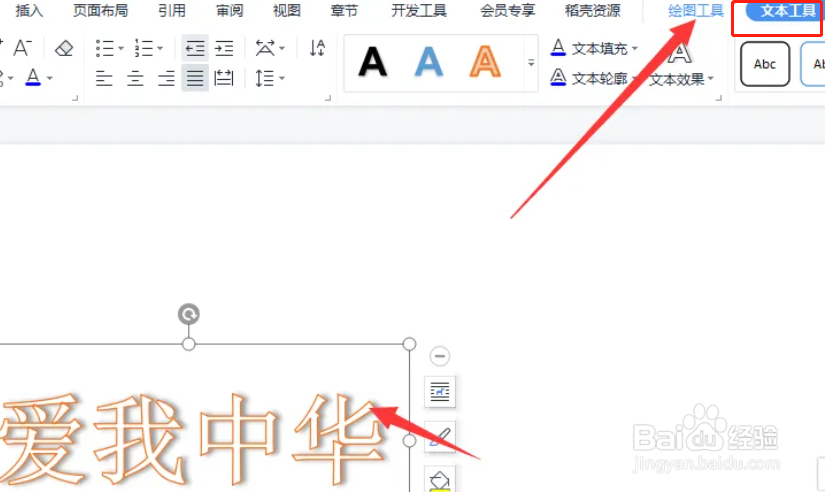825x492 pixels.
Task: Click the line spacing icon
Action: (264, 78)
